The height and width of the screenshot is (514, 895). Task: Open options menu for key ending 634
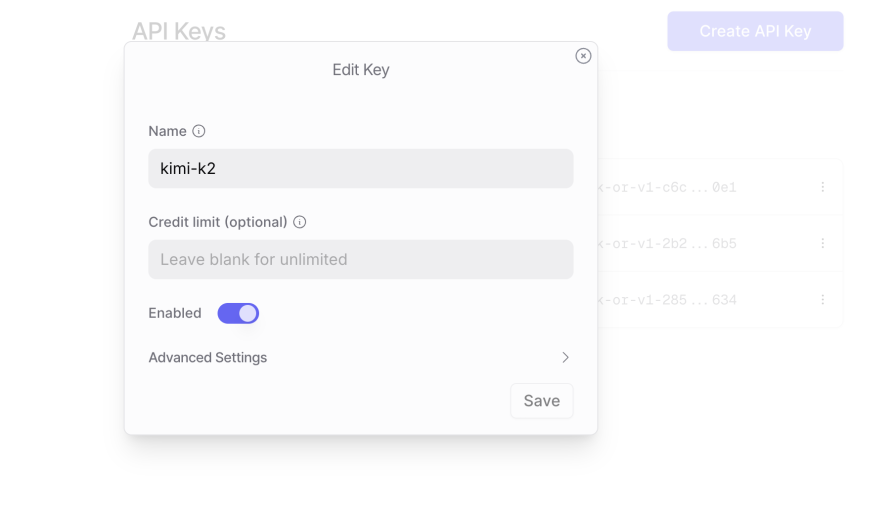click(823, 299)
